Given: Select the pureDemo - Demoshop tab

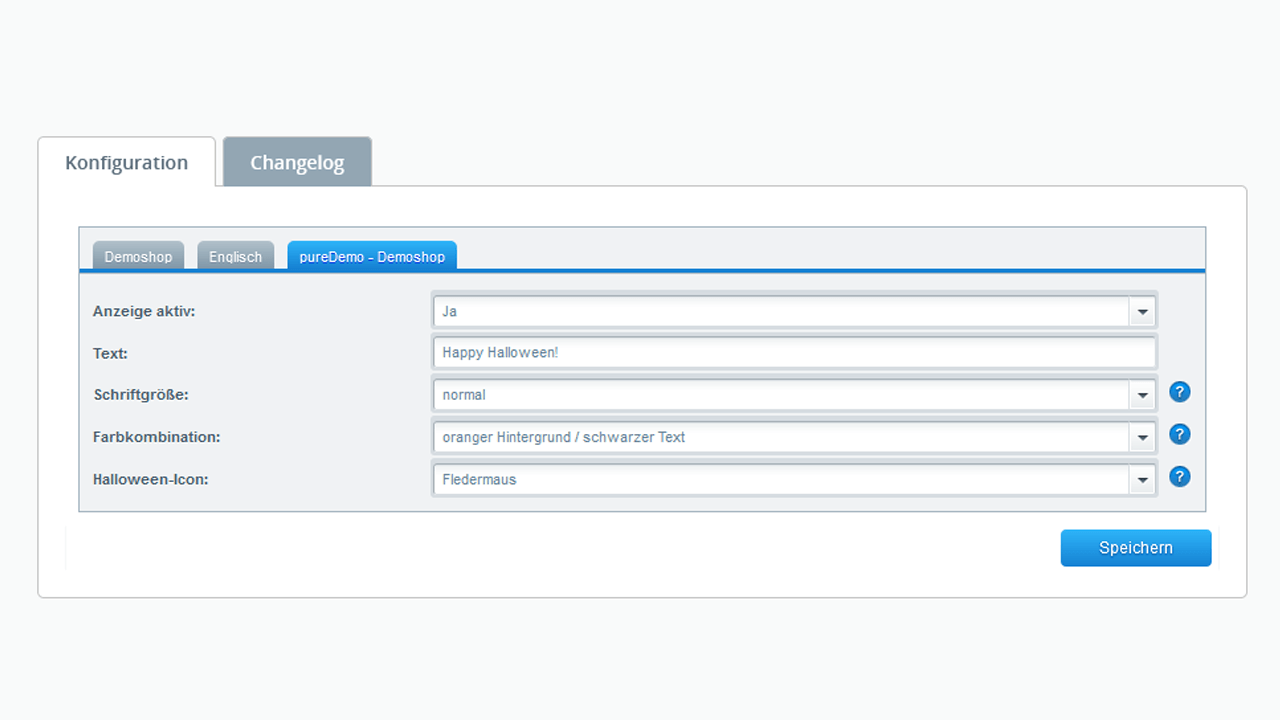Looking at the screenshot, I should pos(372,257).
